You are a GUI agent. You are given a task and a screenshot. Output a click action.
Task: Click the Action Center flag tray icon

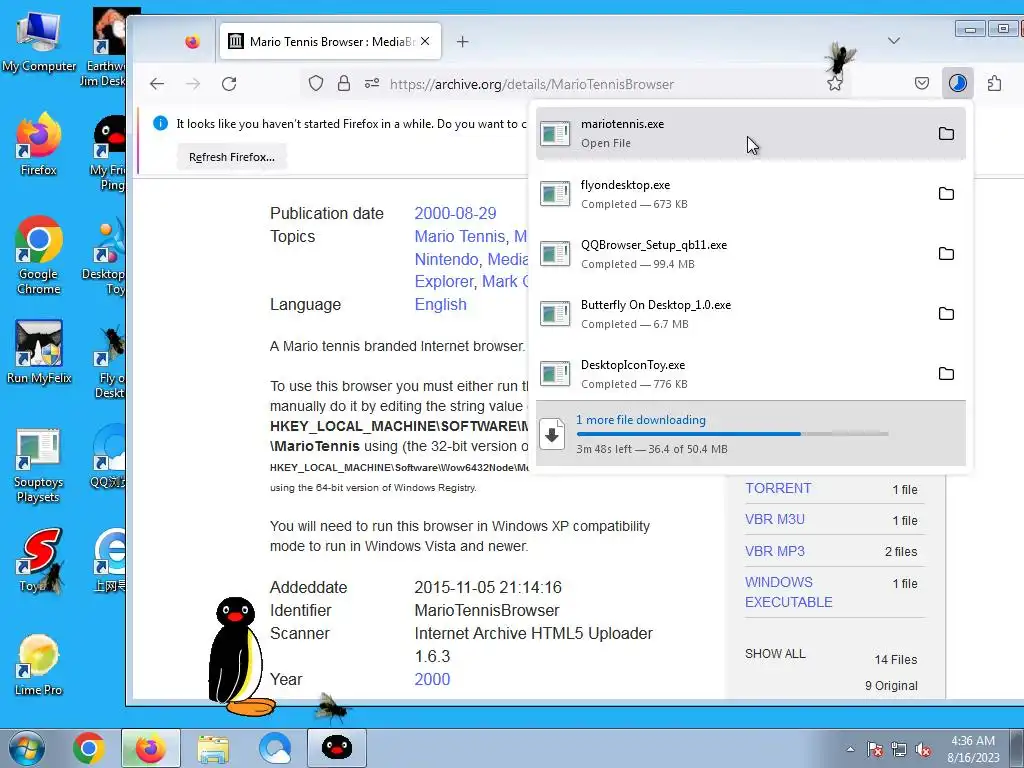click(x=874, y=749)
